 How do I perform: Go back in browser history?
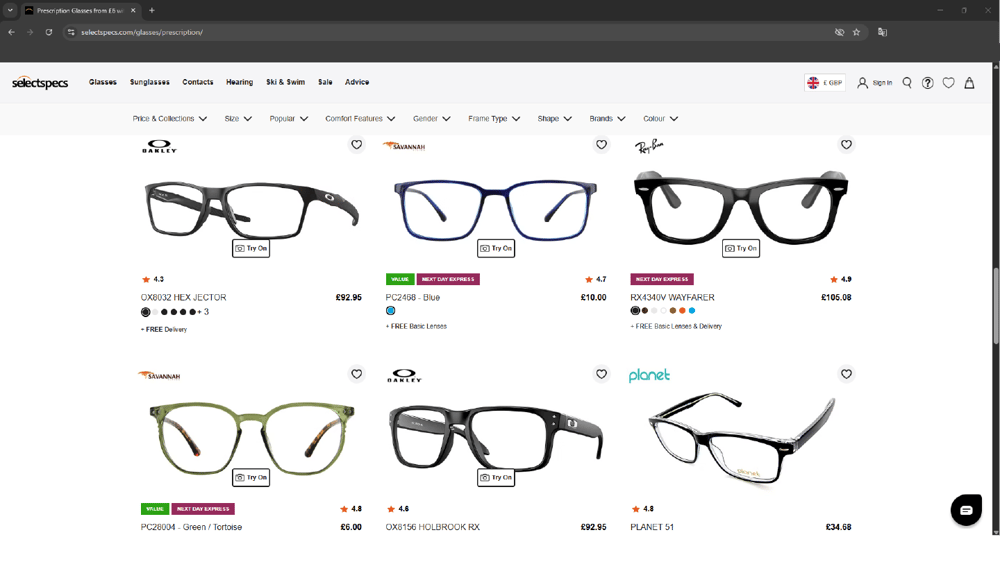click(x=11, y=32)
